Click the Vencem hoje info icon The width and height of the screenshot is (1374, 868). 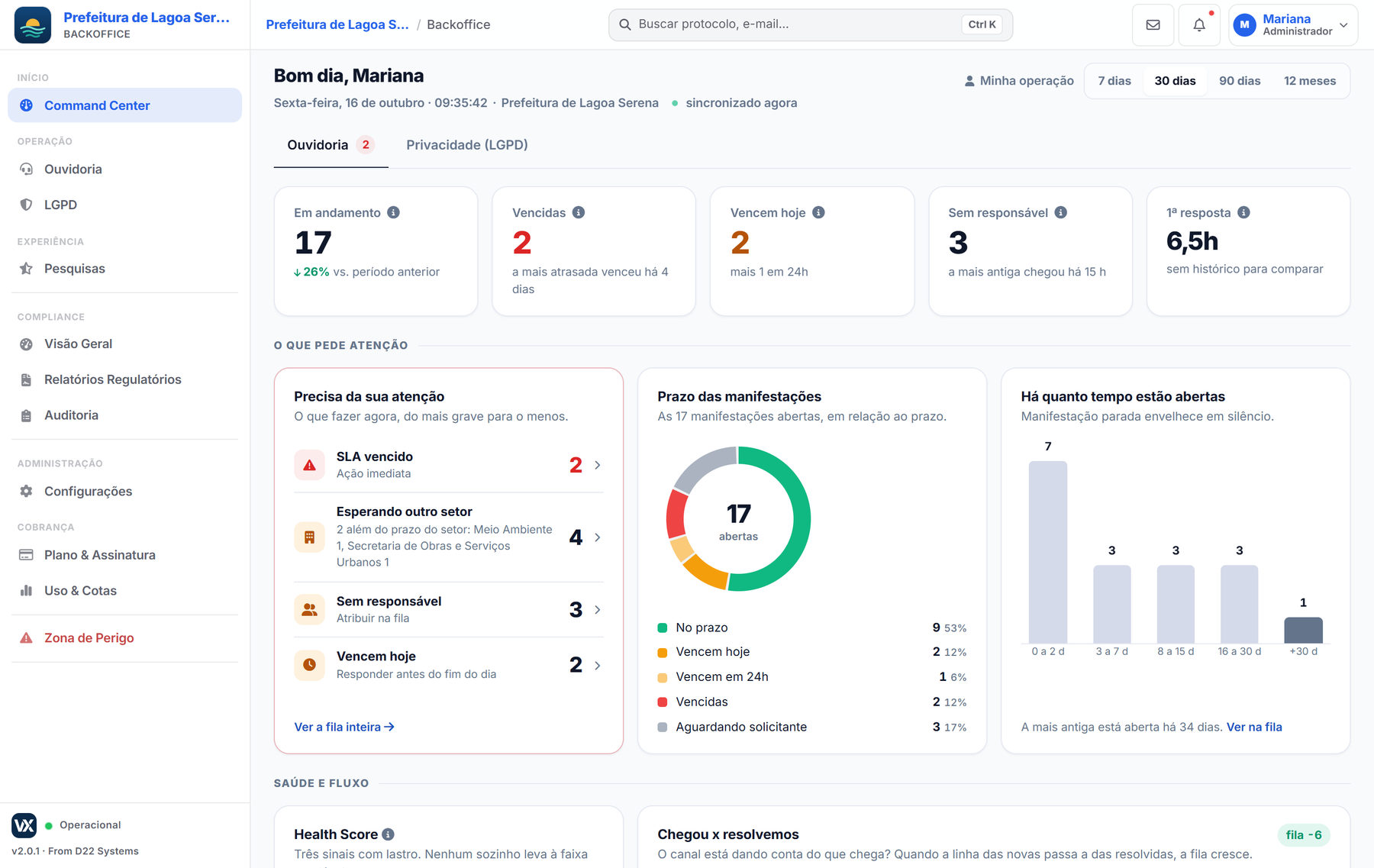pos(818,212)
